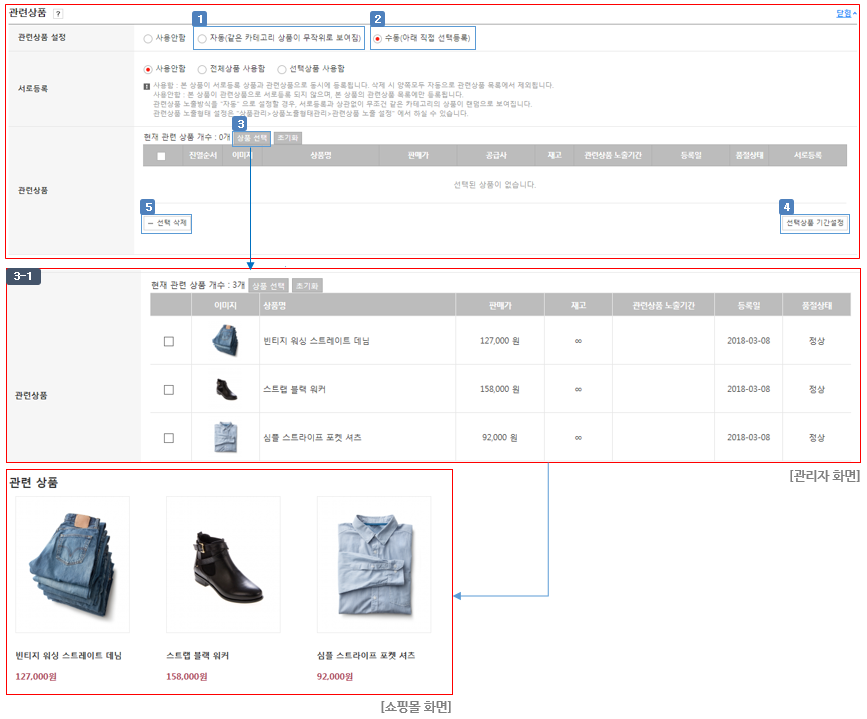Image resolution: width=867 pixels, height=719 pixels.
Task: Check the box for 심플 스트라이프 포켓 셔츠
Action: (x=169, y=438)
